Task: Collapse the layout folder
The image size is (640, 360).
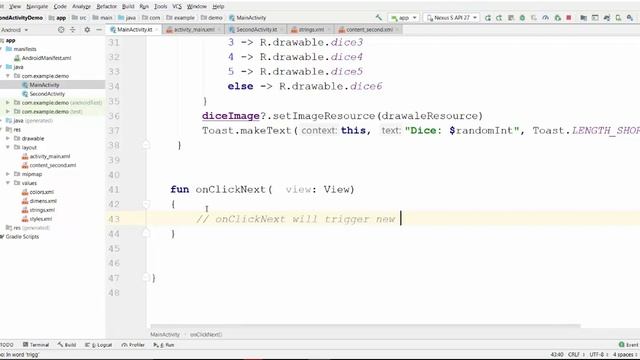Action: [x=8, y=147]
